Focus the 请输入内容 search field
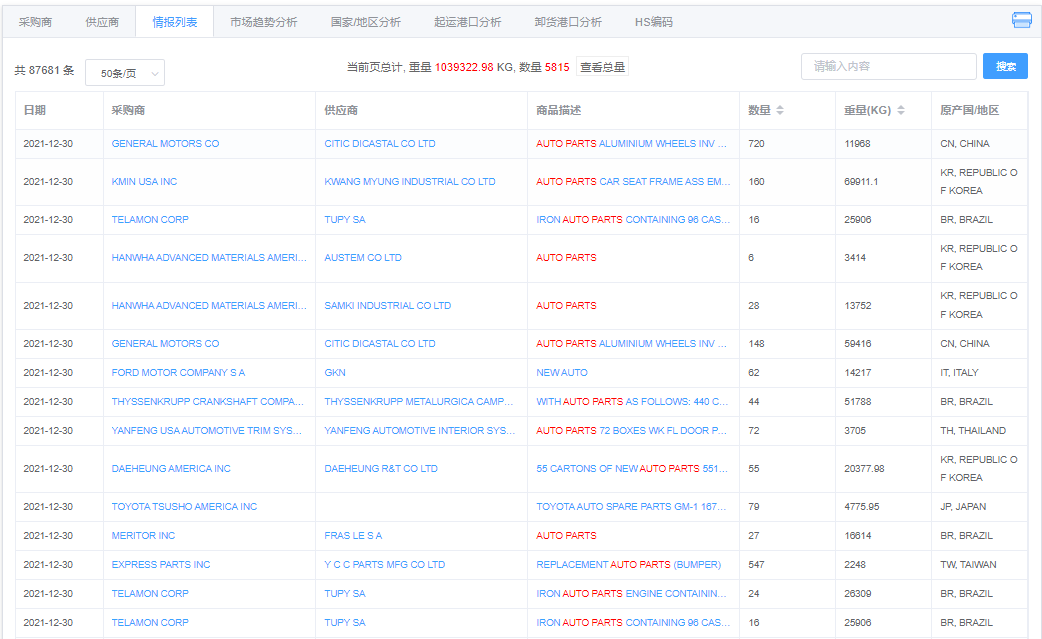The height and width of the screenshot is (639, 1042). pos(888,66)
